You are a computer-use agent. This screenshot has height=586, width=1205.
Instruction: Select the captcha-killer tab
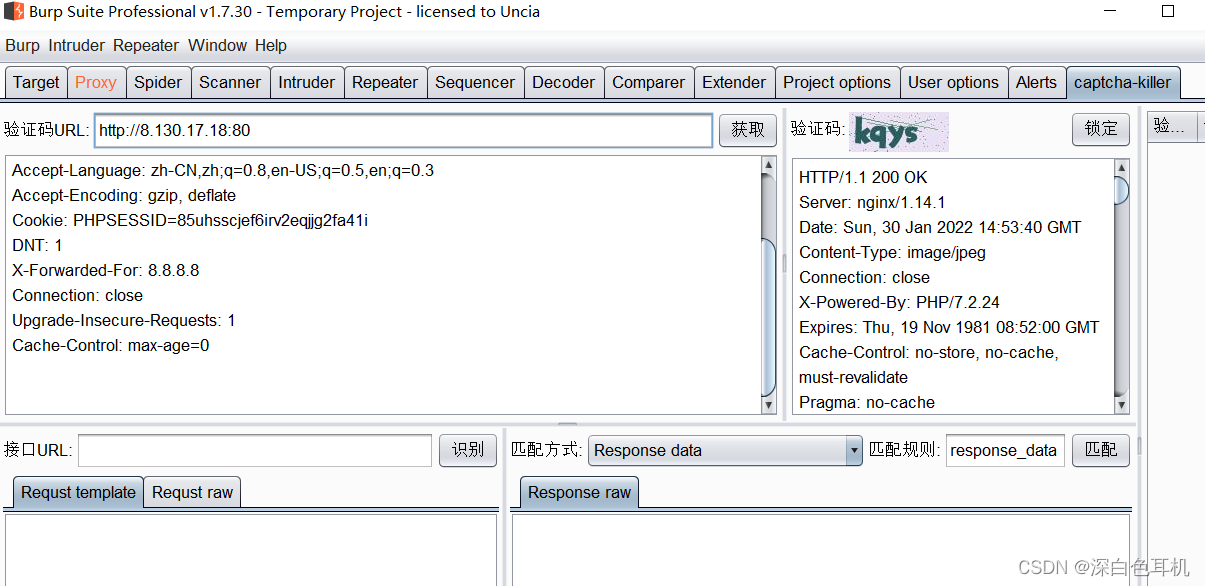(1123, 83)
